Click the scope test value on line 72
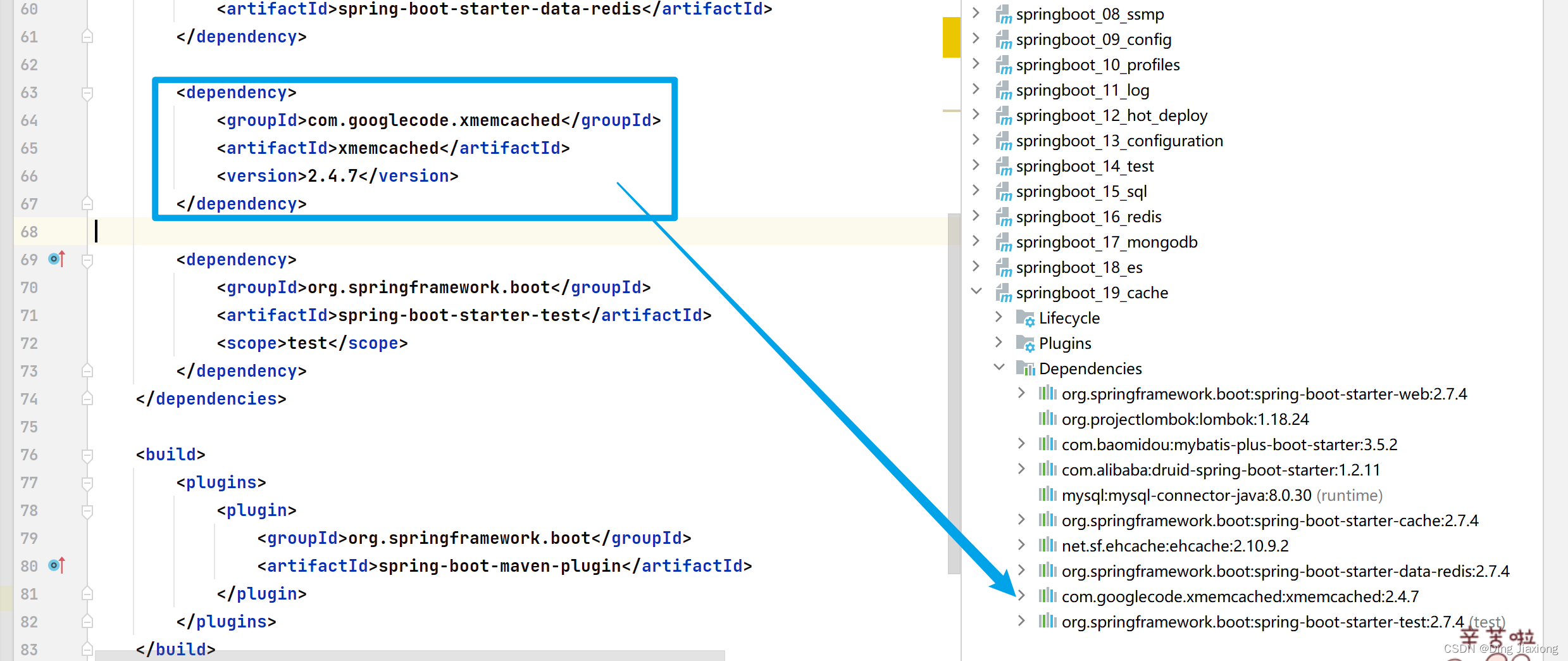 [x=308, y=343]
